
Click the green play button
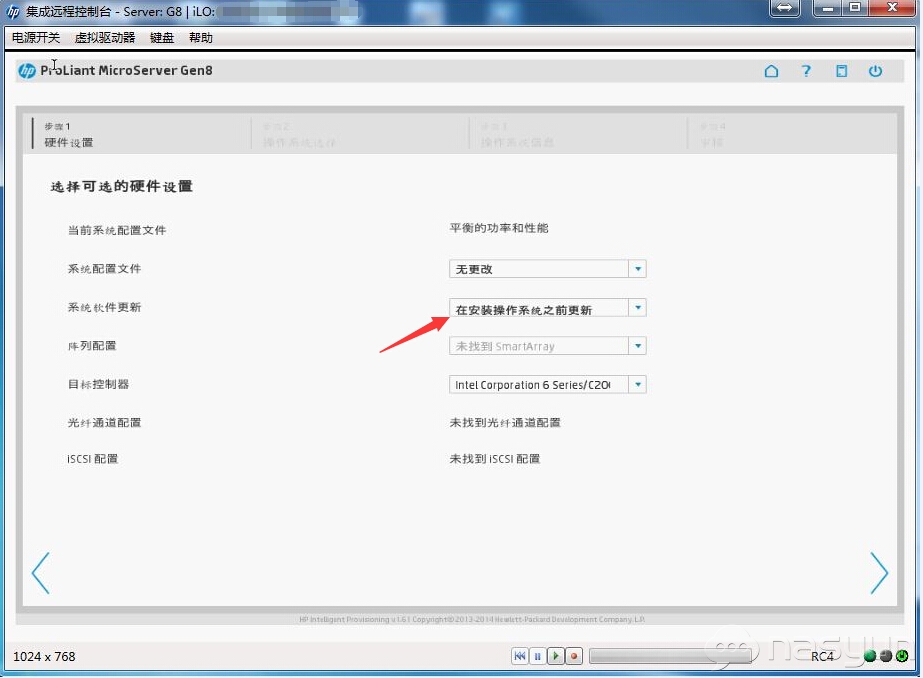click(x=556, y=656)
